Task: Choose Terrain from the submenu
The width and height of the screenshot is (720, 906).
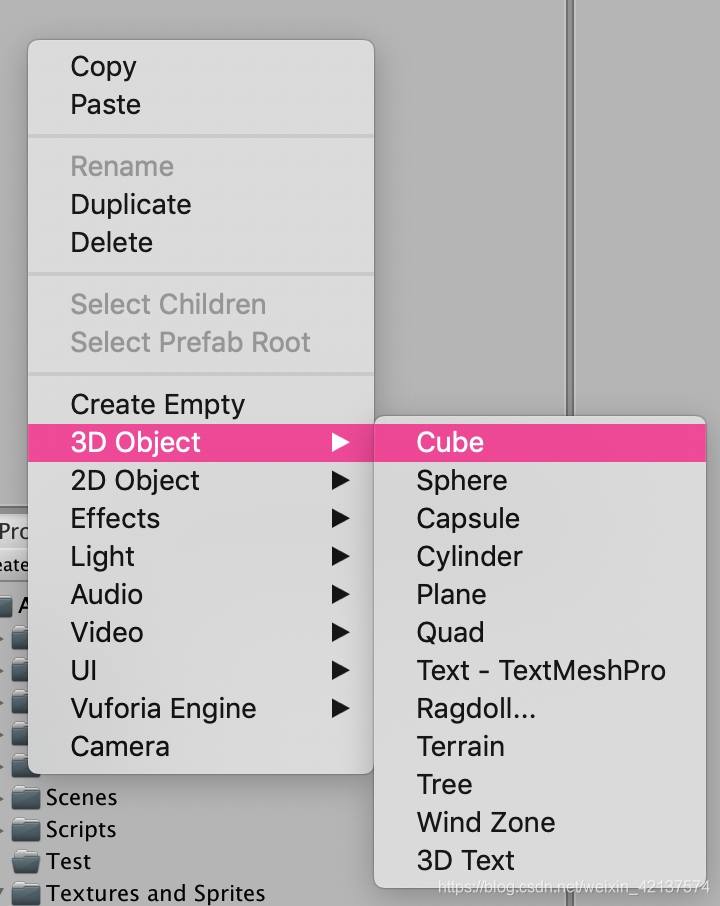Action: (x=460, y=746)
